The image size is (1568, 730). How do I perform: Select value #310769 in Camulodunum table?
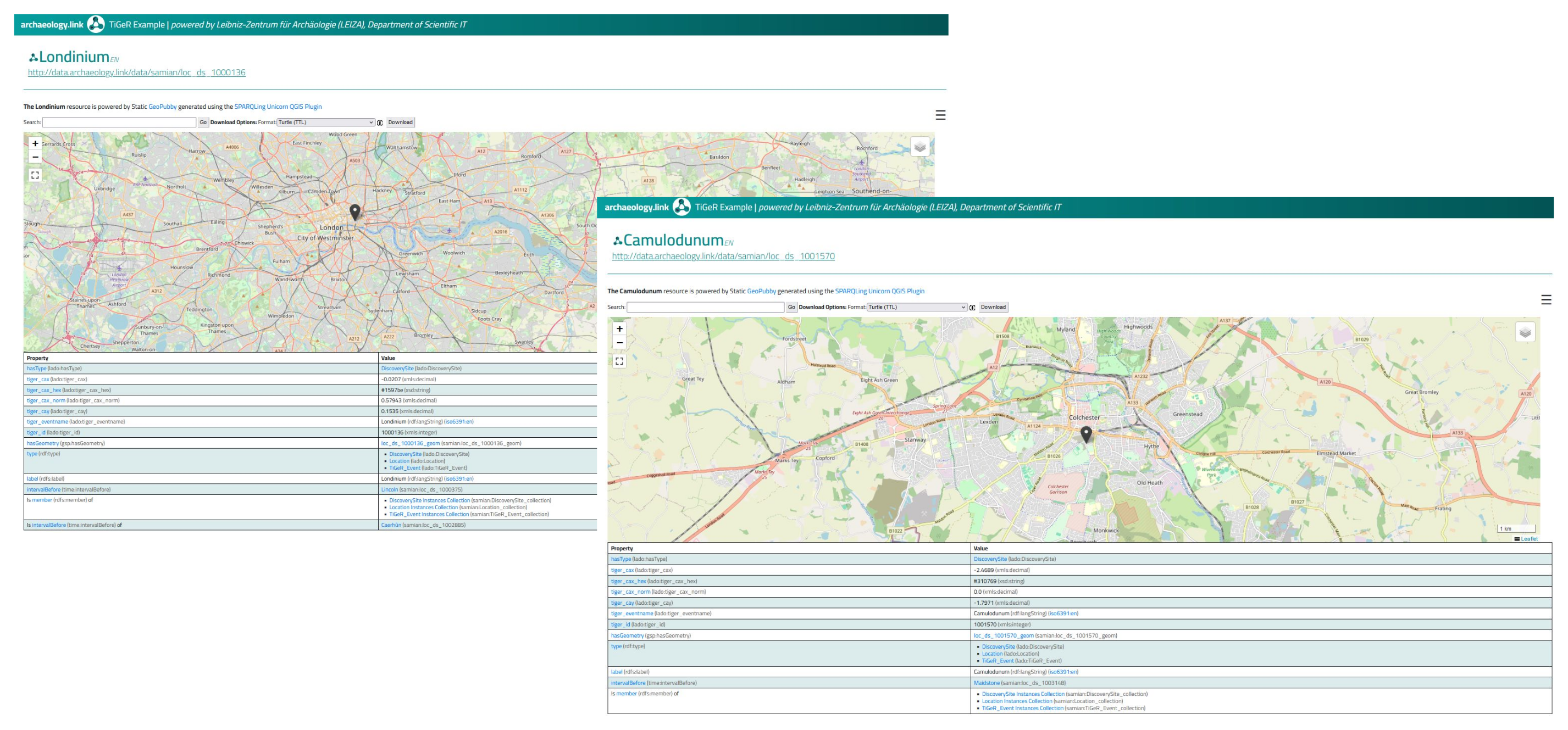(985, 582)
